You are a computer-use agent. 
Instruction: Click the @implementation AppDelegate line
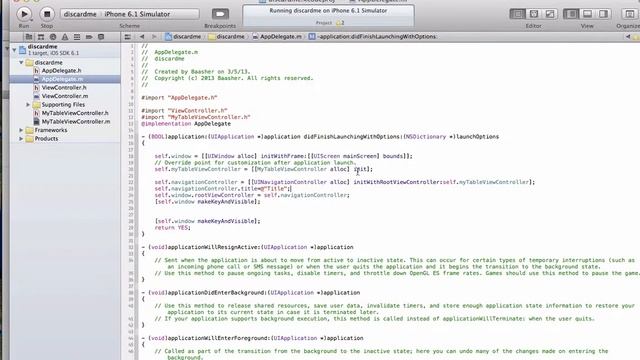pyautogui.click(x=186, y=124)
